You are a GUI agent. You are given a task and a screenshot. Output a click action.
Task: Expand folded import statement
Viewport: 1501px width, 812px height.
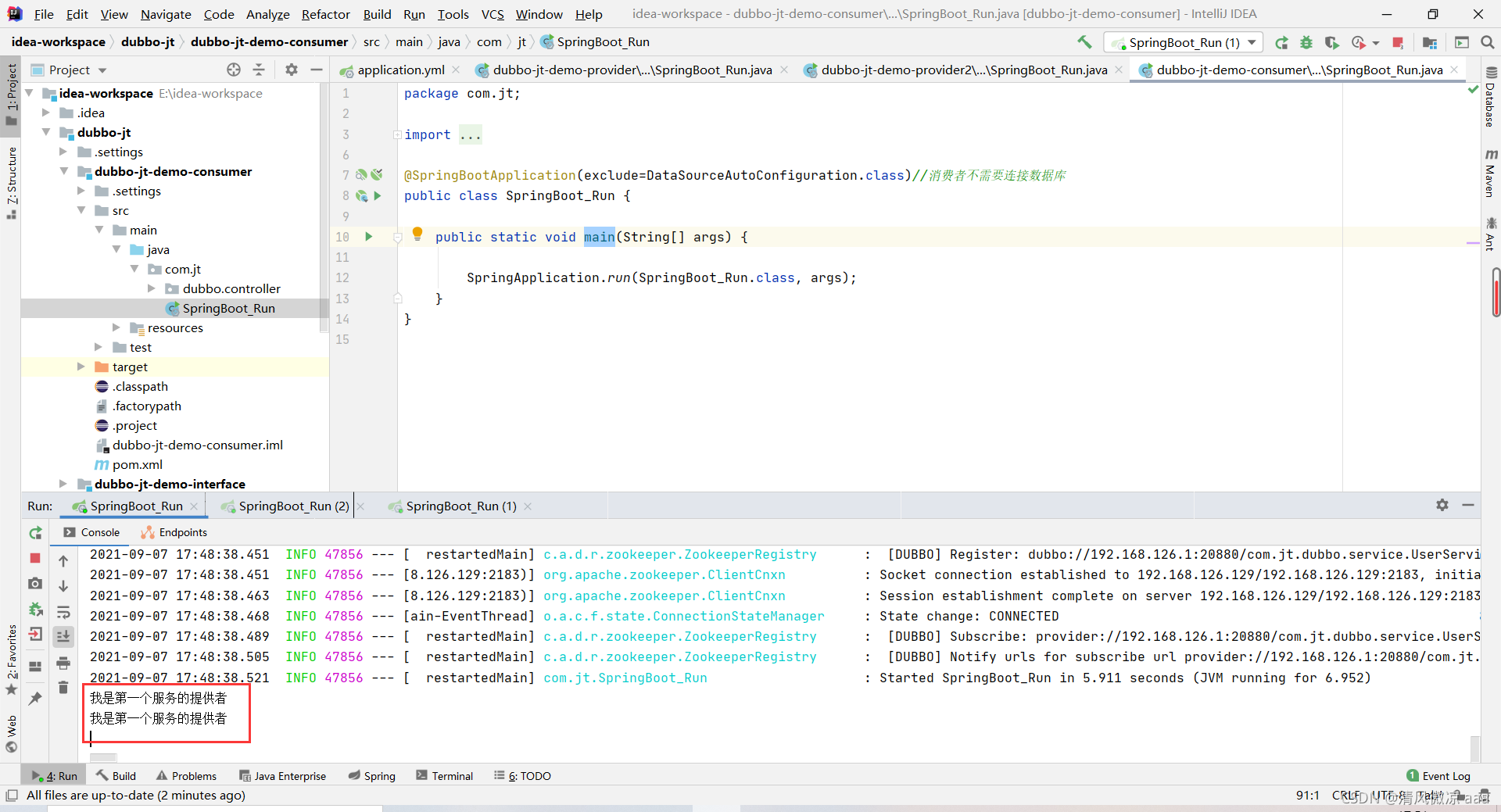(x=397, y=134)
